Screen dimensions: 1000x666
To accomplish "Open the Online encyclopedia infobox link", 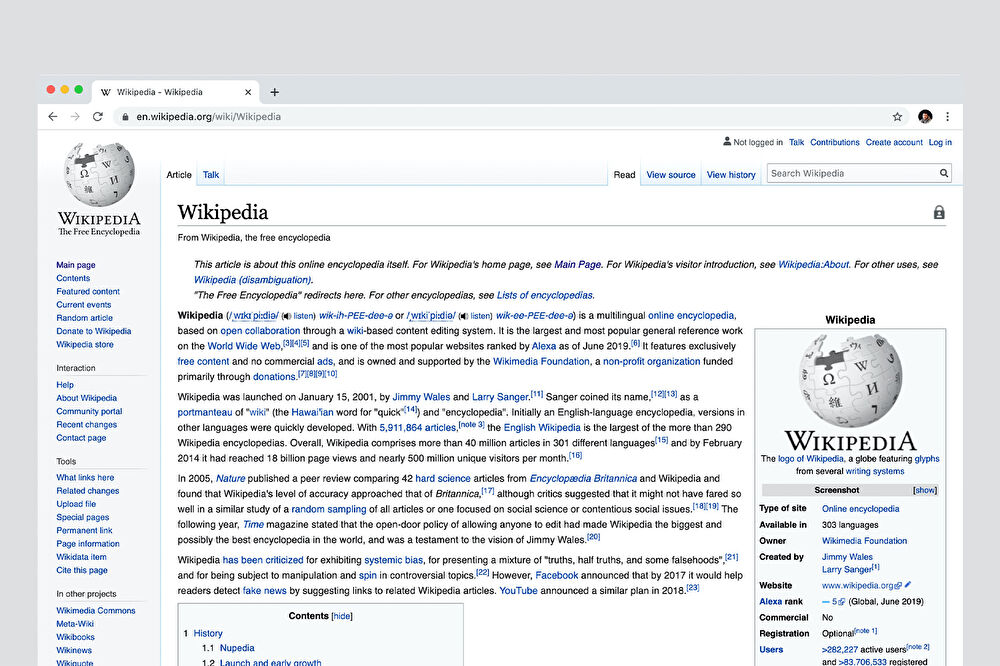I will click(x=860, y=509).
